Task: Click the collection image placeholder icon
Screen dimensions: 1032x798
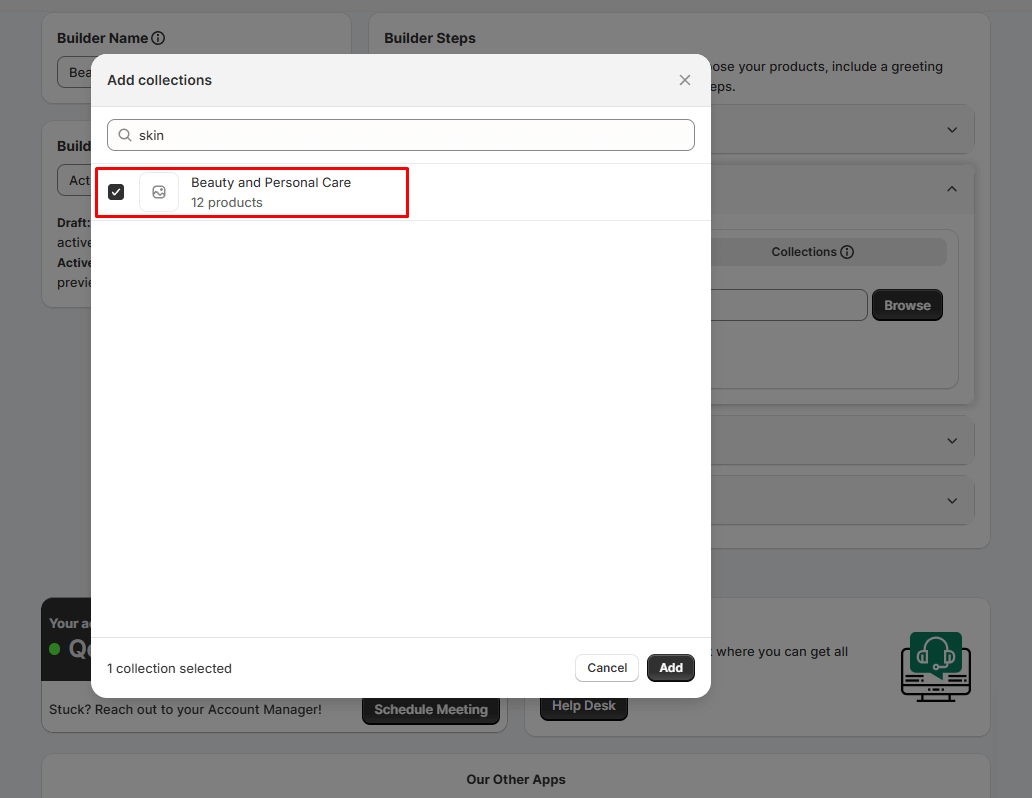Action: click(159, 192)
